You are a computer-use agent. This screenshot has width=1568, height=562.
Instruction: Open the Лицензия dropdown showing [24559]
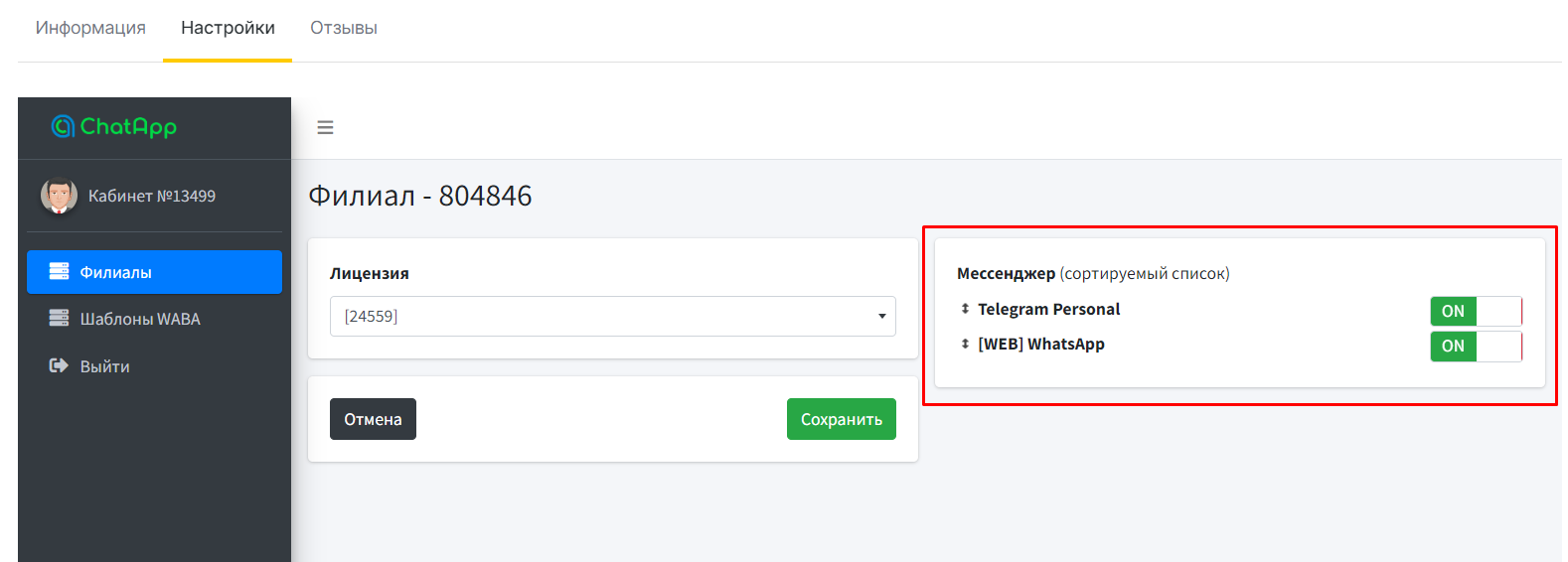[612, 316]
